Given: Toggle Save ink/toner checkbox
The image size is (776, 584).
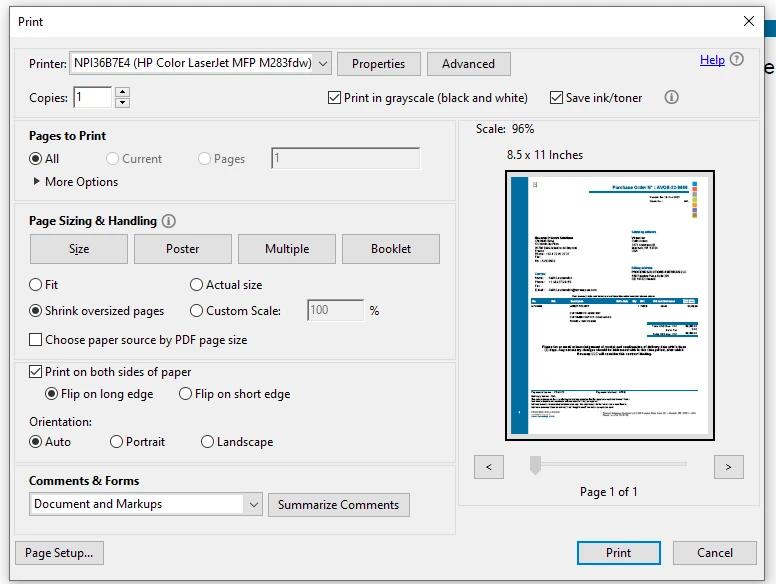Looking at the screenshot, I should (556, 97).
